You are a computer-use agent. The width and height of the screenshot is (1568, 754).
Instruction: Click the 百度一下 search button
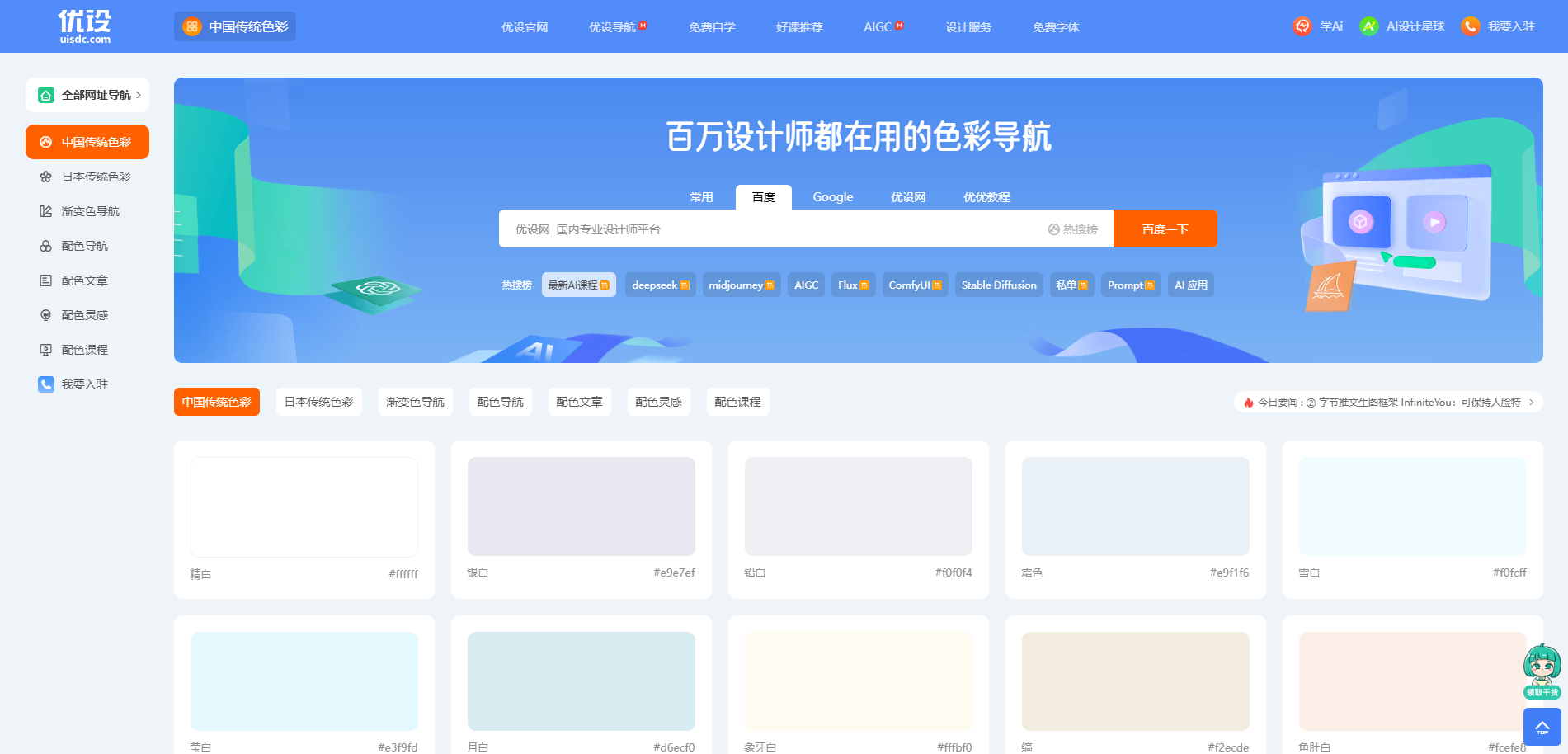click(1165, 229)
